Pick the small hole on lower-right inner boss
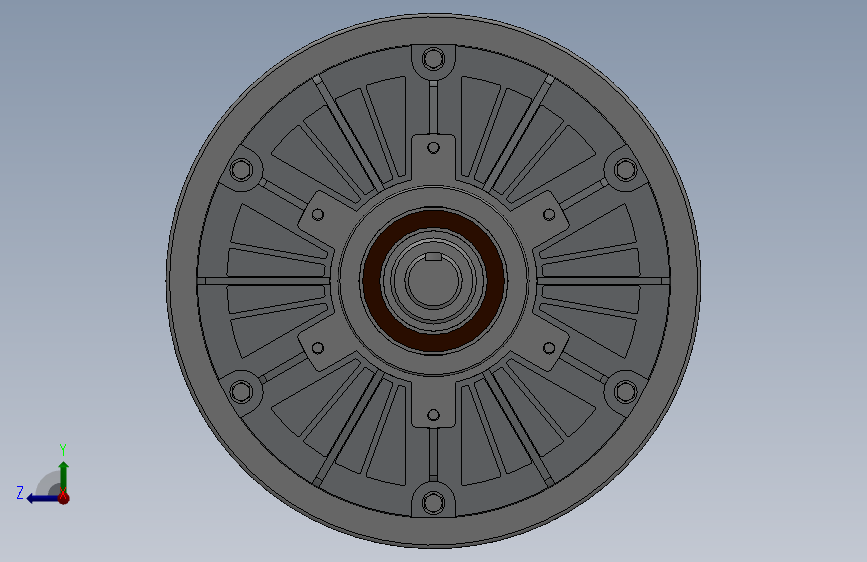Viewport: 867px width, 562px height. (x=549, y=347)
